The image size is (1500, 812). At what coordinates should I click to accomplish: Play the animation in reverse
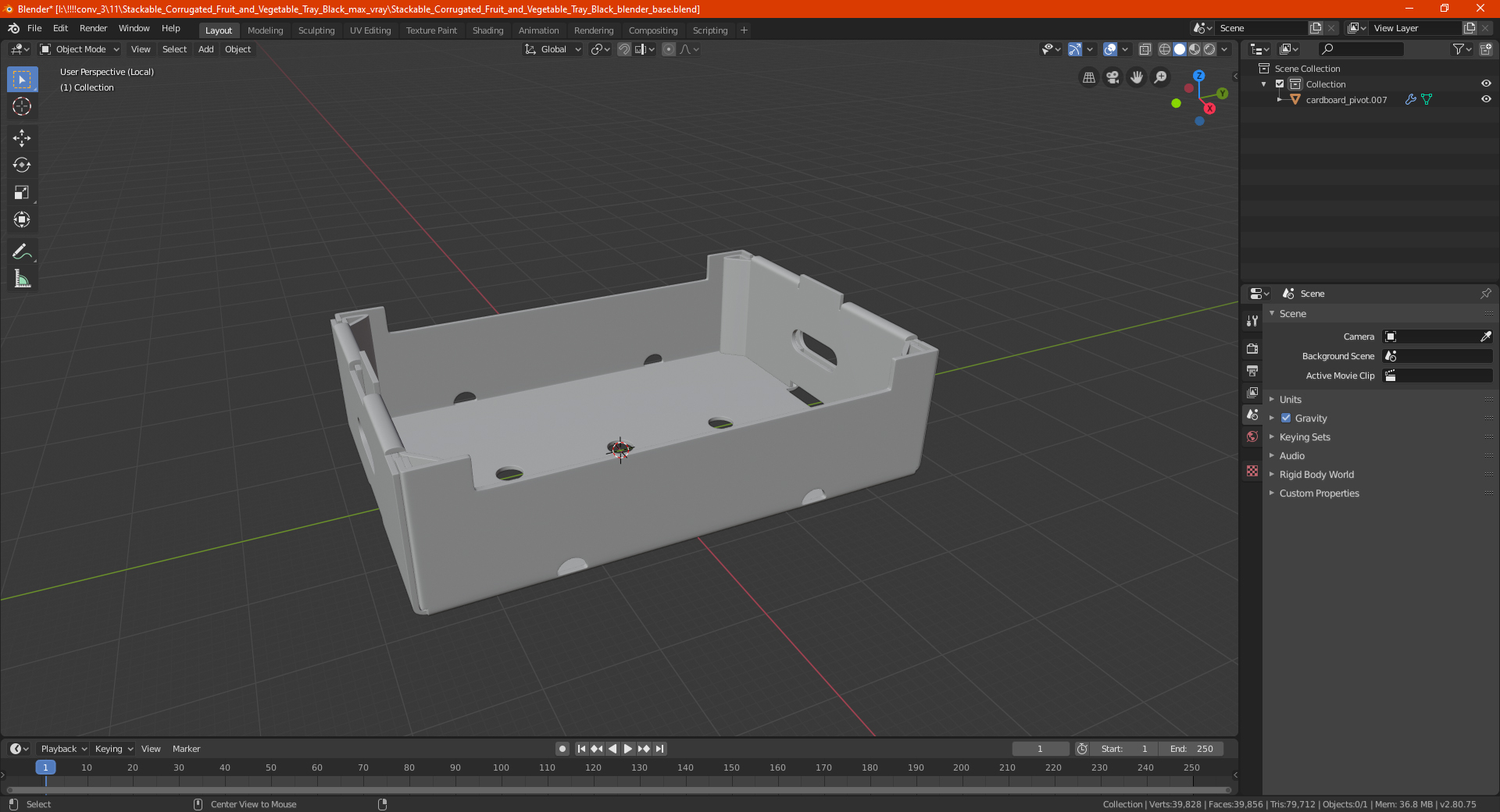coord(612,749)
